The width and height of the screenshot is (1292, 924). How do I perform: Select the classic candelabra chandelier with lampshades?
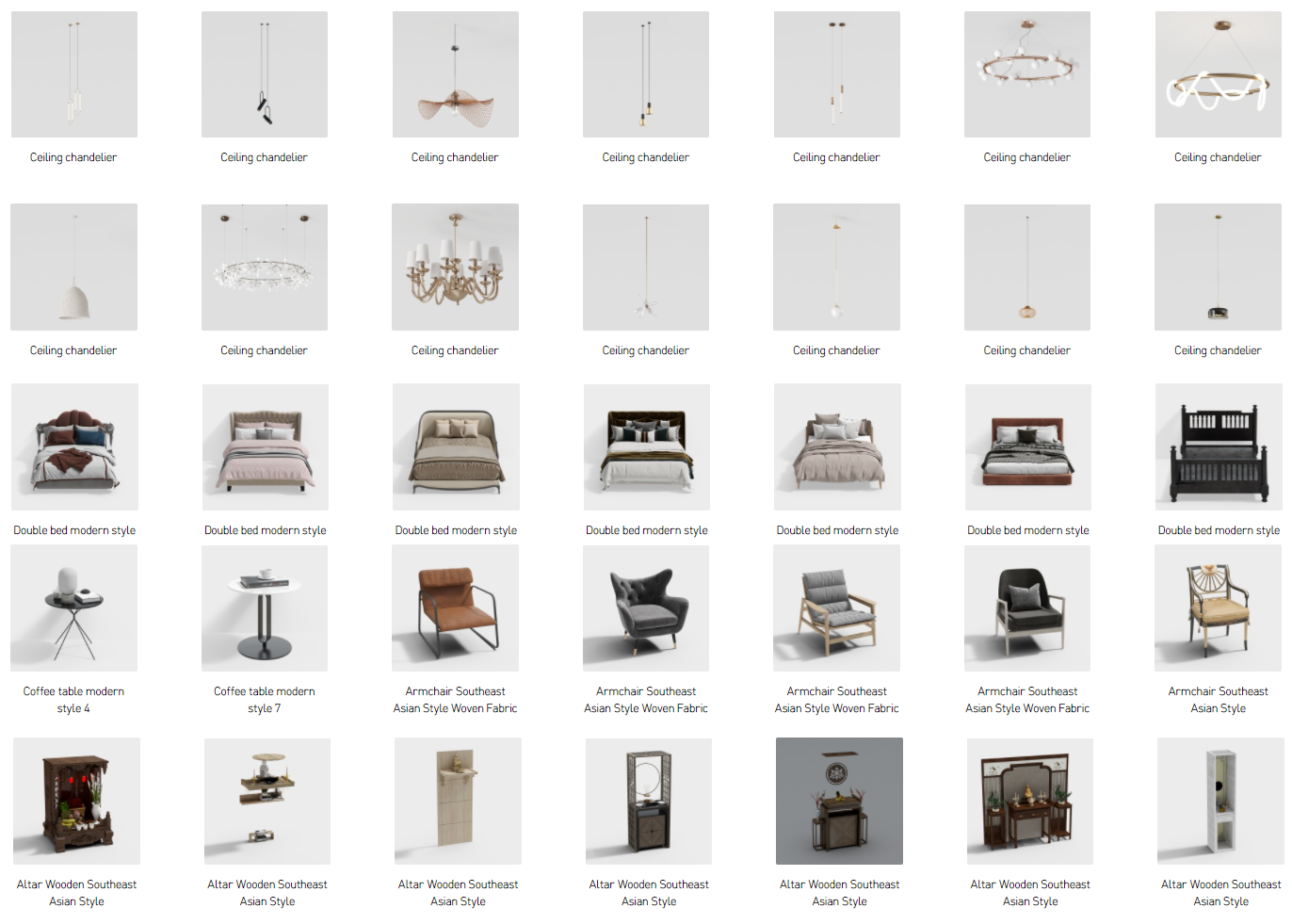point(455,267)
